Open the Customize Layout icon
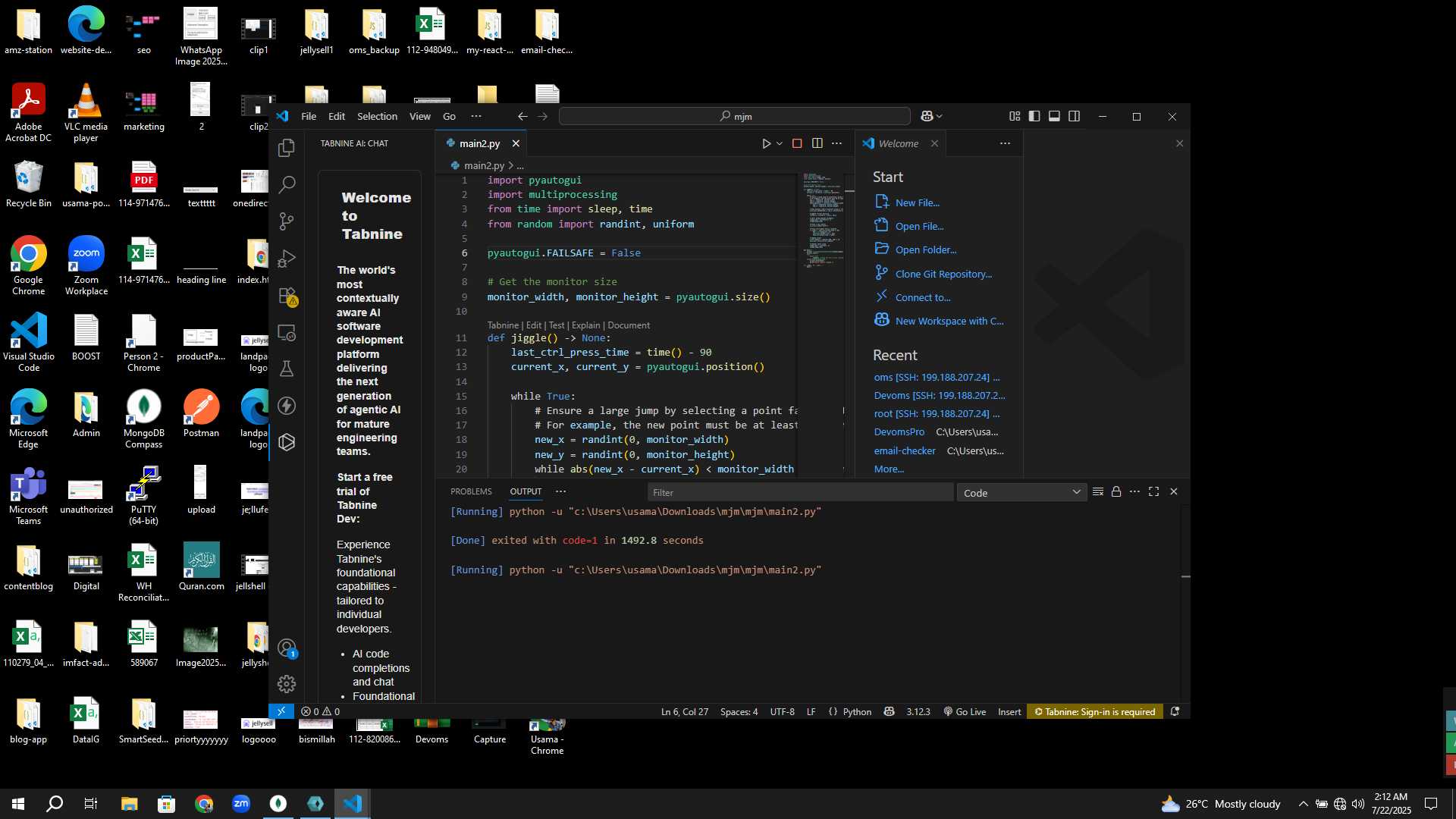Image resolution: width=1456 pixels, height=819 pixels. 1015,116
